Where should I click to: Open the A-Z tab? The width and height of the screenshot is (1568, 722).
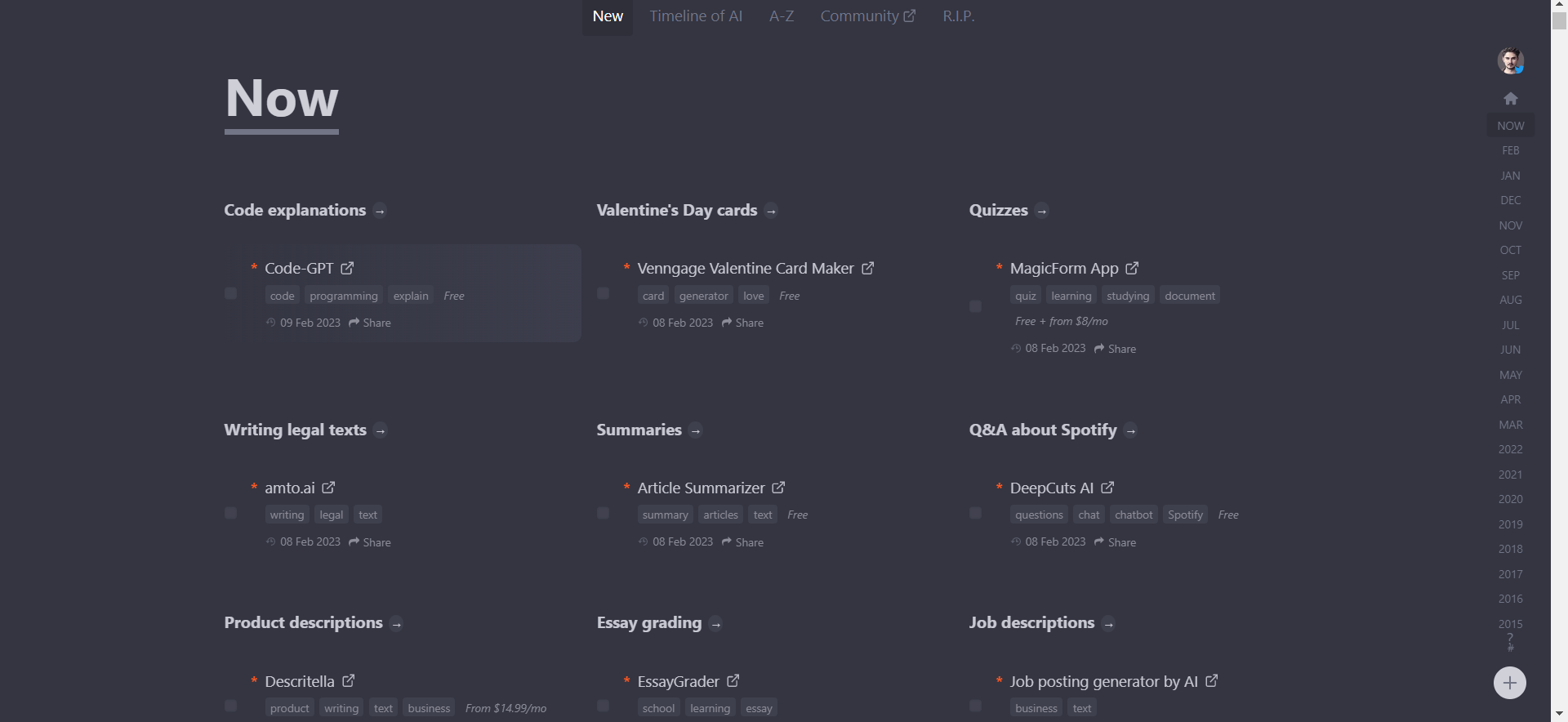[x=782, y=16]
